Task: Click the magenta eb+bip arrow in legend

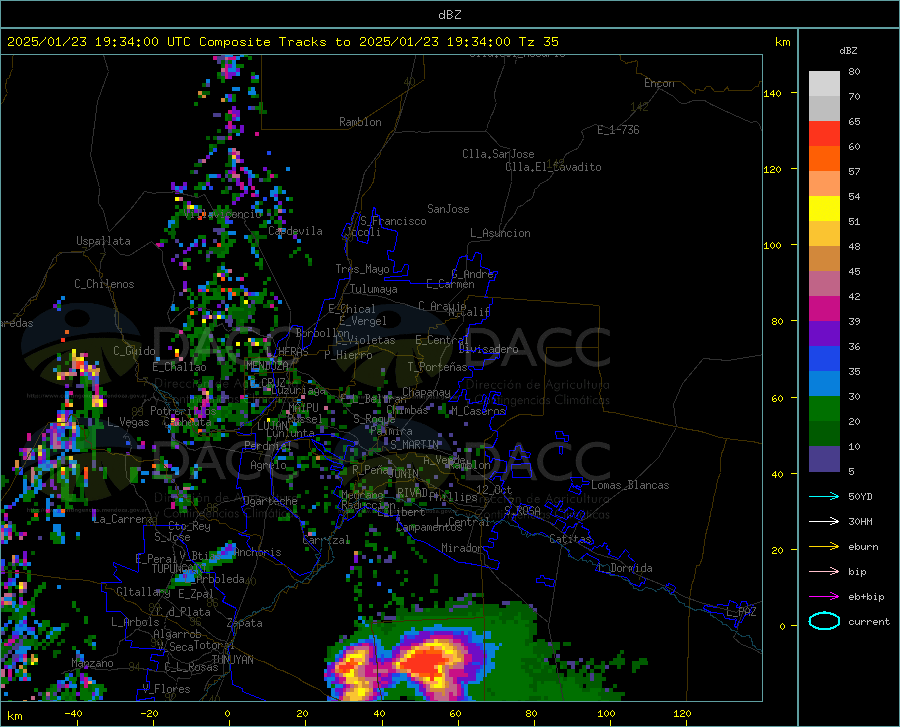Action: (824, 597)
